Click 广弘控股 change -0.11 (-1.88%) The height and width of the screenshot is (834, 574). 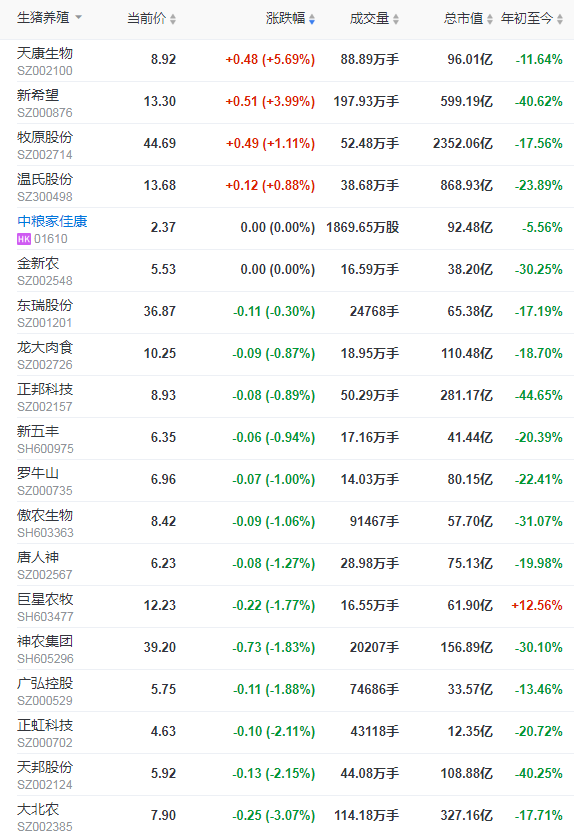pos(274,690)
